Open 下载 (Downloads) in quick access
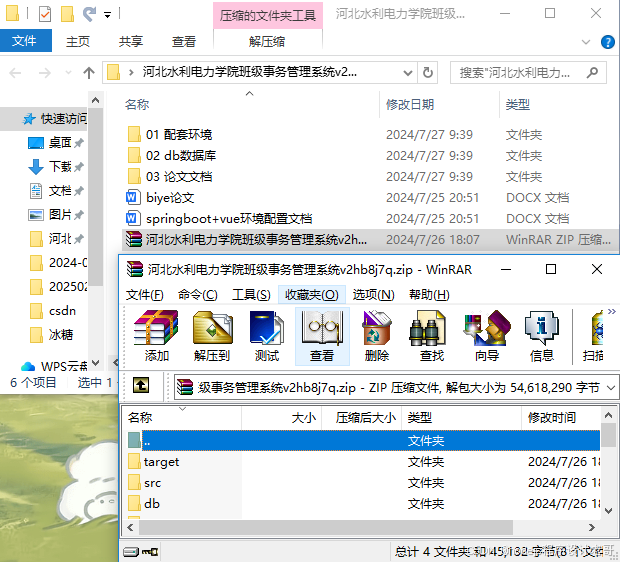The height and width of the screenshot is (562, 620). point(55,167)
